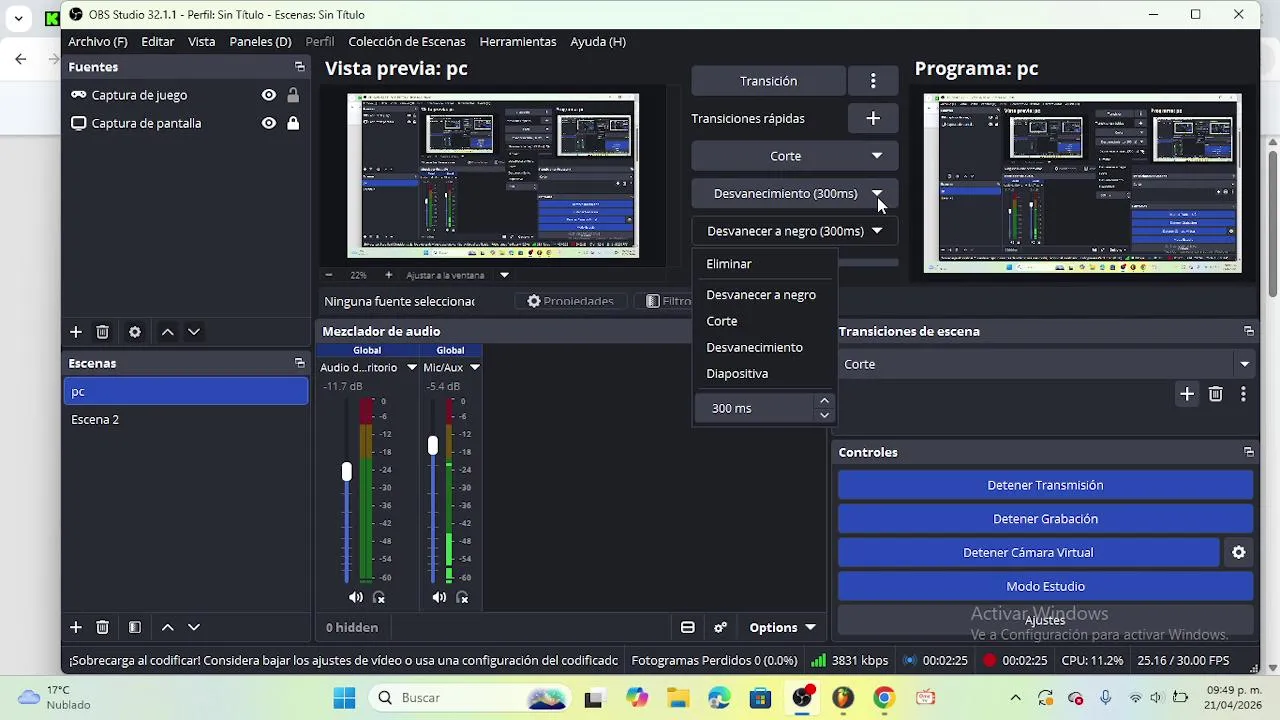Open scene filters icon in Escenas toolbar
1280x720 pixels.
[135, 627]
